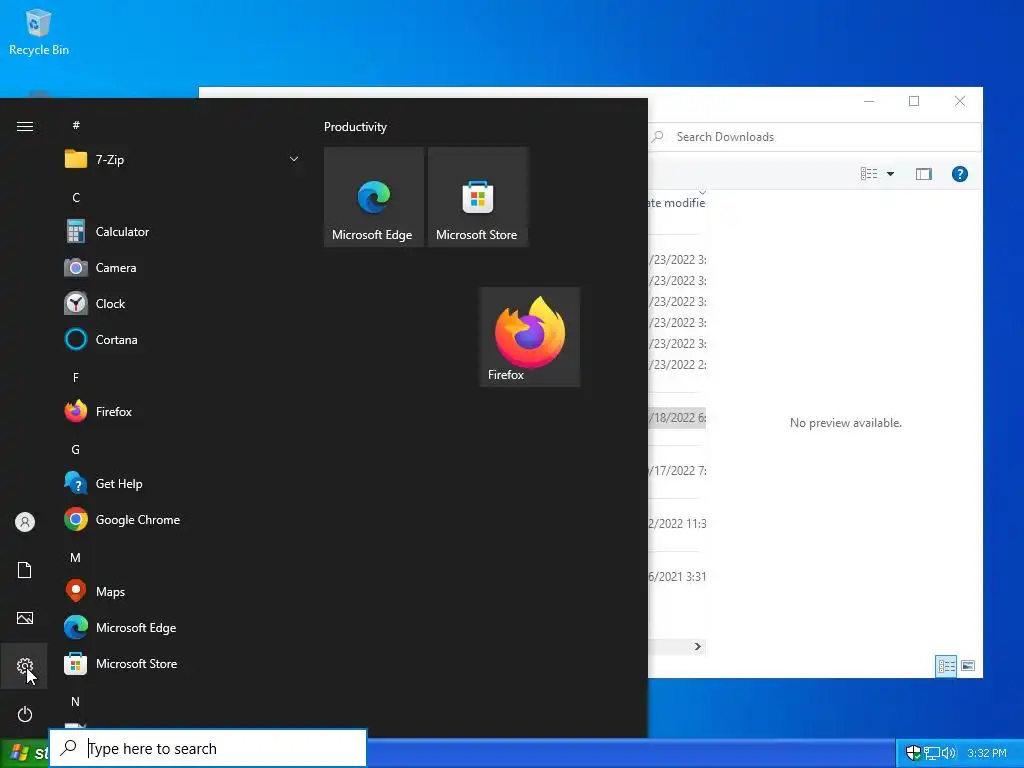The image size is (1024, 768).
Task: Click the 3:32 PM taskbar clock
Action: pos(987,753)
